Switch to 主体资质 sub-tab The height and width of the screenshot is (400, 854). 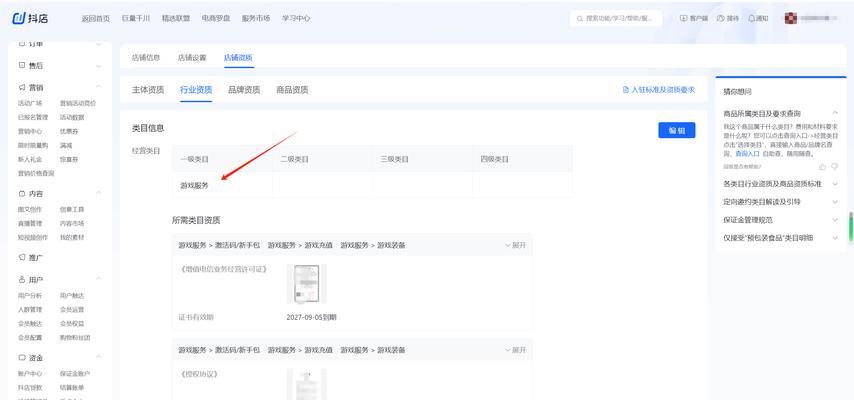click(148, 90)
